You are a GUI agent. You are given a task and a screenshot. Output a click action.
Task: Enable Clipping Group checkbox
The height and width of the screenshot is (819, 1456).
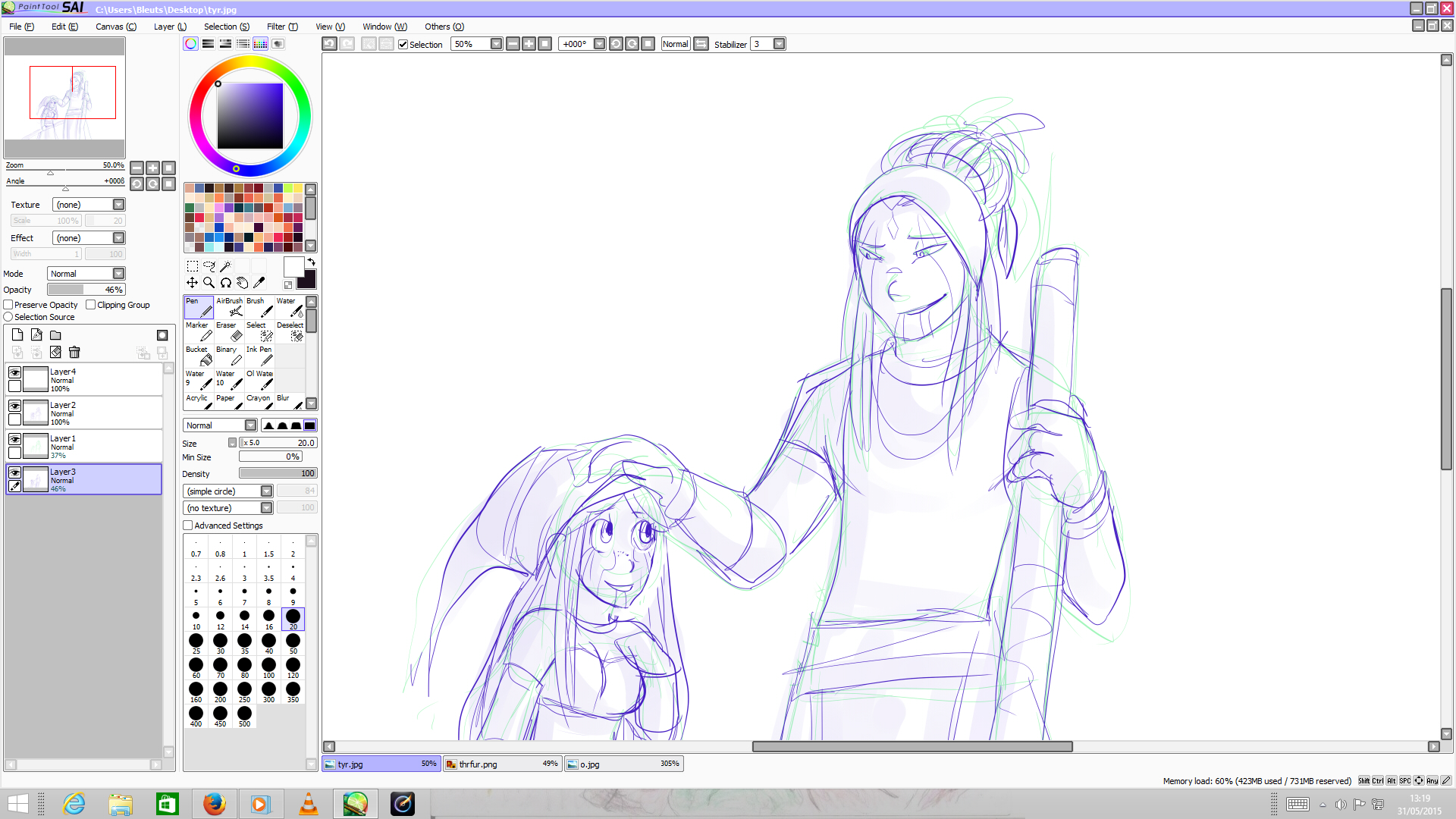click(91, 305)
